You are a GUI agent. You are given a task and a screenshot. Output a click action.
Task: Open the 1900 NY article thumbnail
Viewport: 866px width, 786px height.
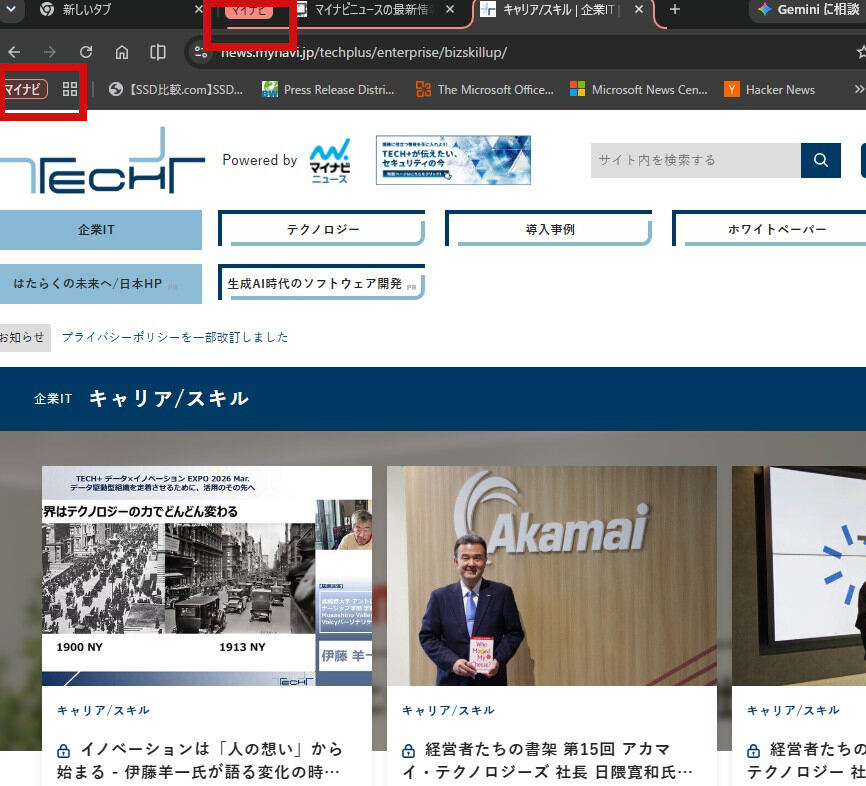[x=207, y=576]
